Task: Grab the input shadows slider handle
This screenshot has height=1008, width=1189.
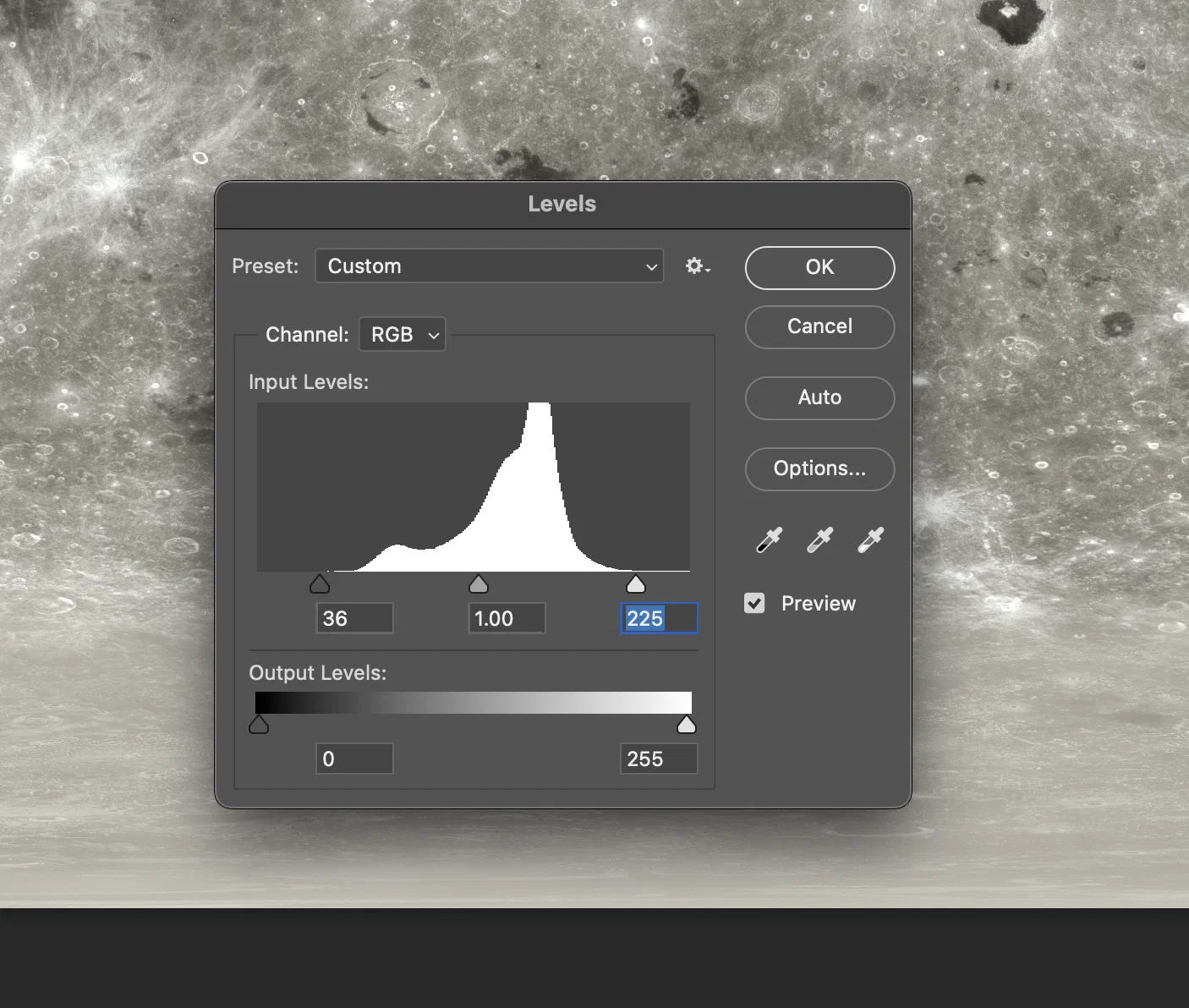Action: tap(320, 584)
